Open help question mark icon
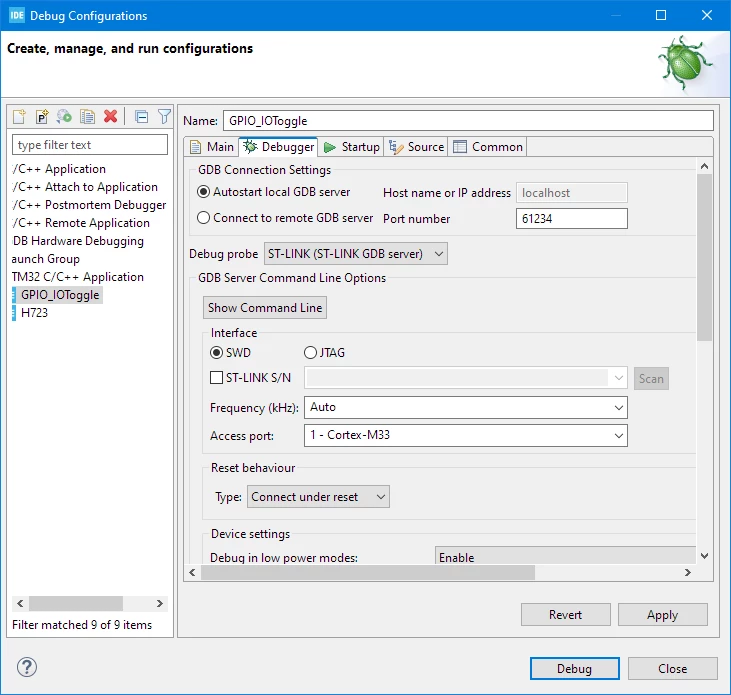Image resolution: width=731 pixels, height=695 pixels. [x=27, y=667]
